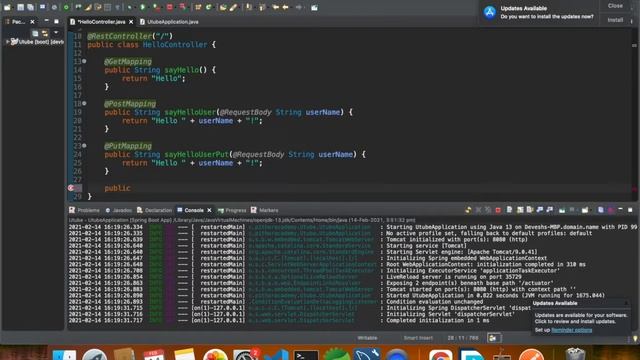
Task: Click the Close button in the update notification
Action: click(615, 6)
